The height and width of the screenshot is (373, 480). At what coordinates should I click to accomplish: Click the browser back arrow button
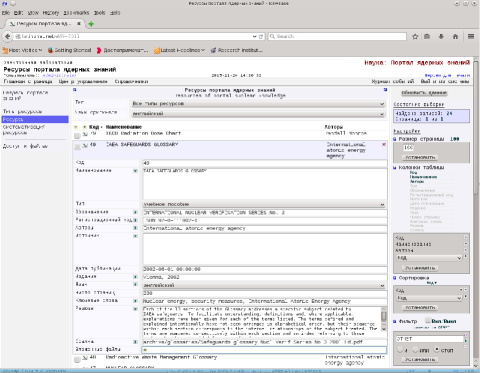pyautogui.click(x=7, y=36)
